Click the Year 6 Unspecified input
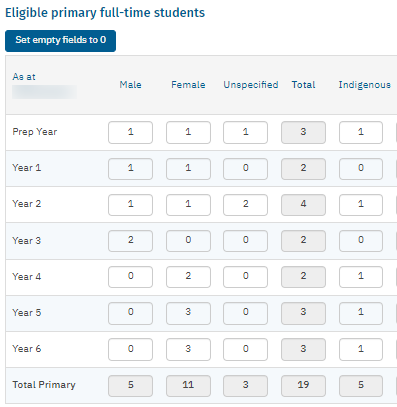Image resolution: width=397 pixels, height=407 pixels. pos(245,349)
